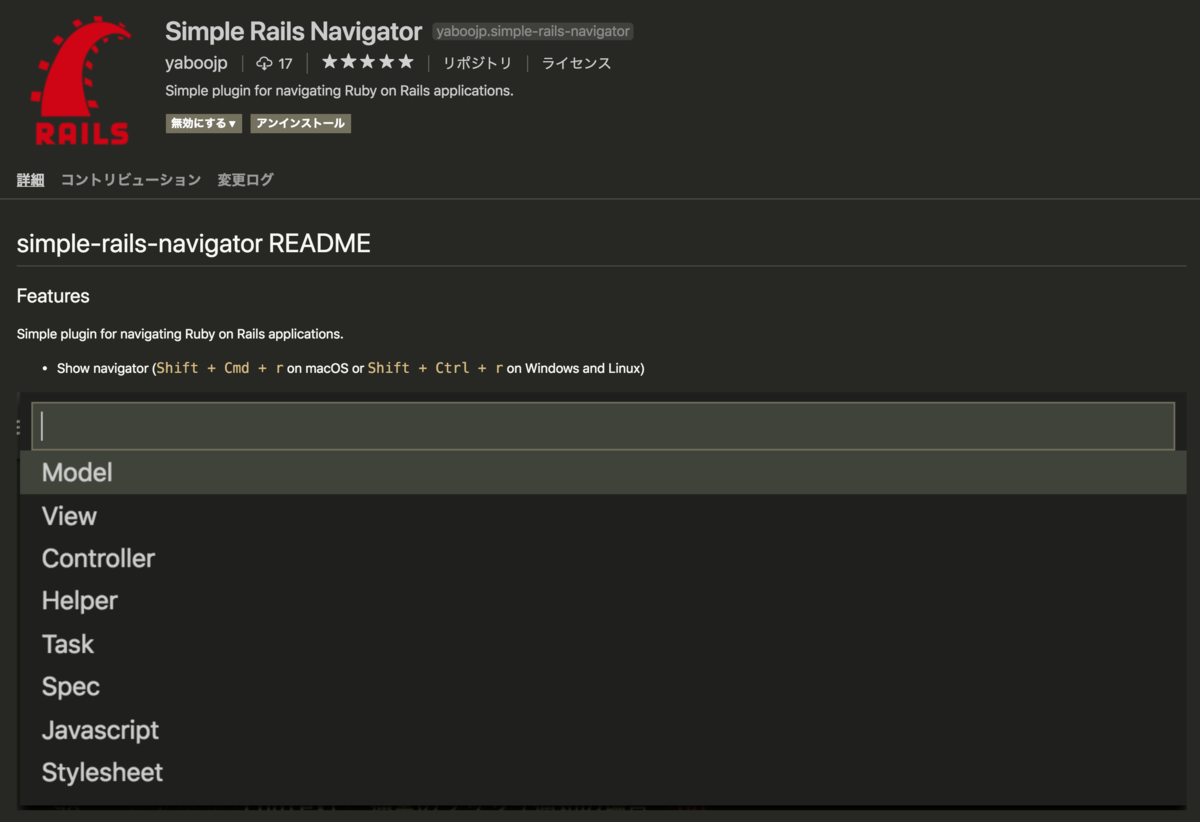Viewport: 1200px width, 822px height.
Task: Click the five-star rating
Action: pos(367,62)
